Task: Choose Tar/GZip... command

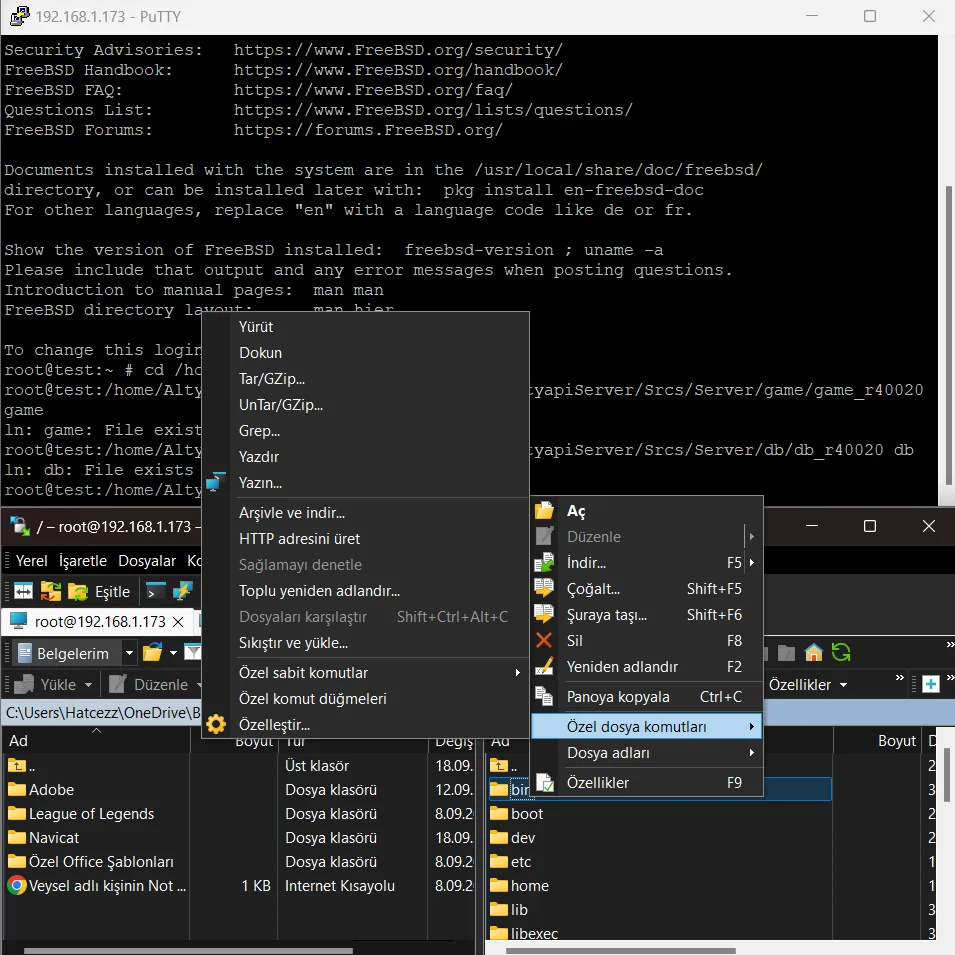Action: tap(365, 379)
